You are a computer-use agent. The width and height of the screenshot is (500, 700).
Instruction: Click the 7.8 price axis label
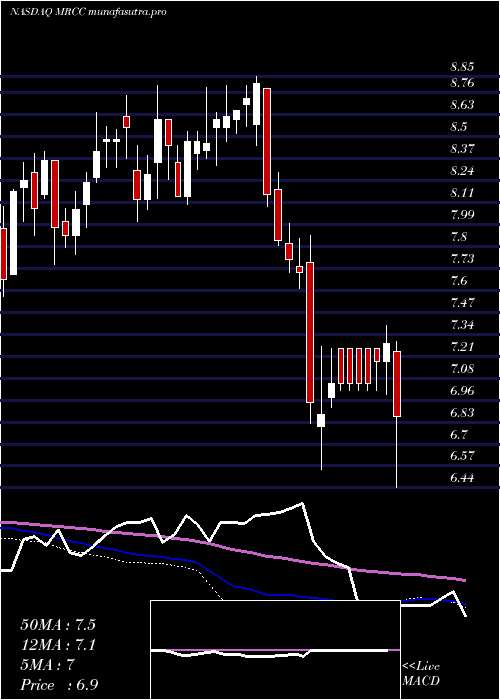tap(458, 237)
